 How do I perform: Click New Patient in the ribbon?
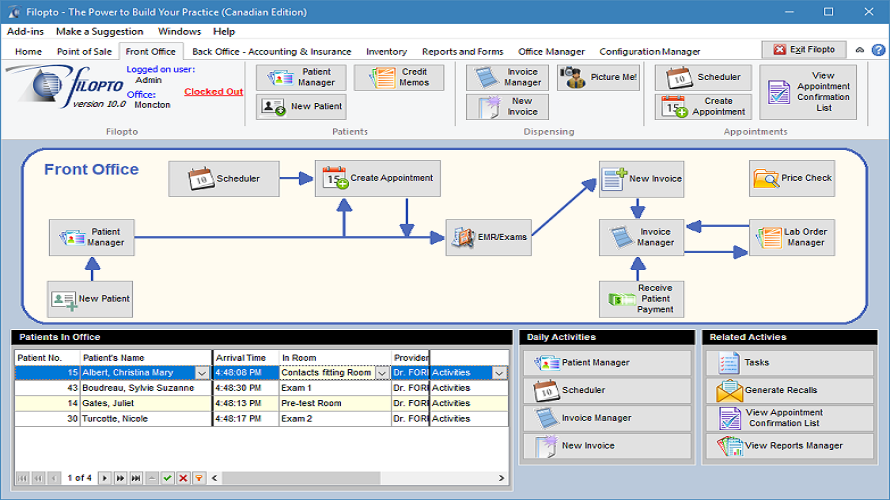301,107
